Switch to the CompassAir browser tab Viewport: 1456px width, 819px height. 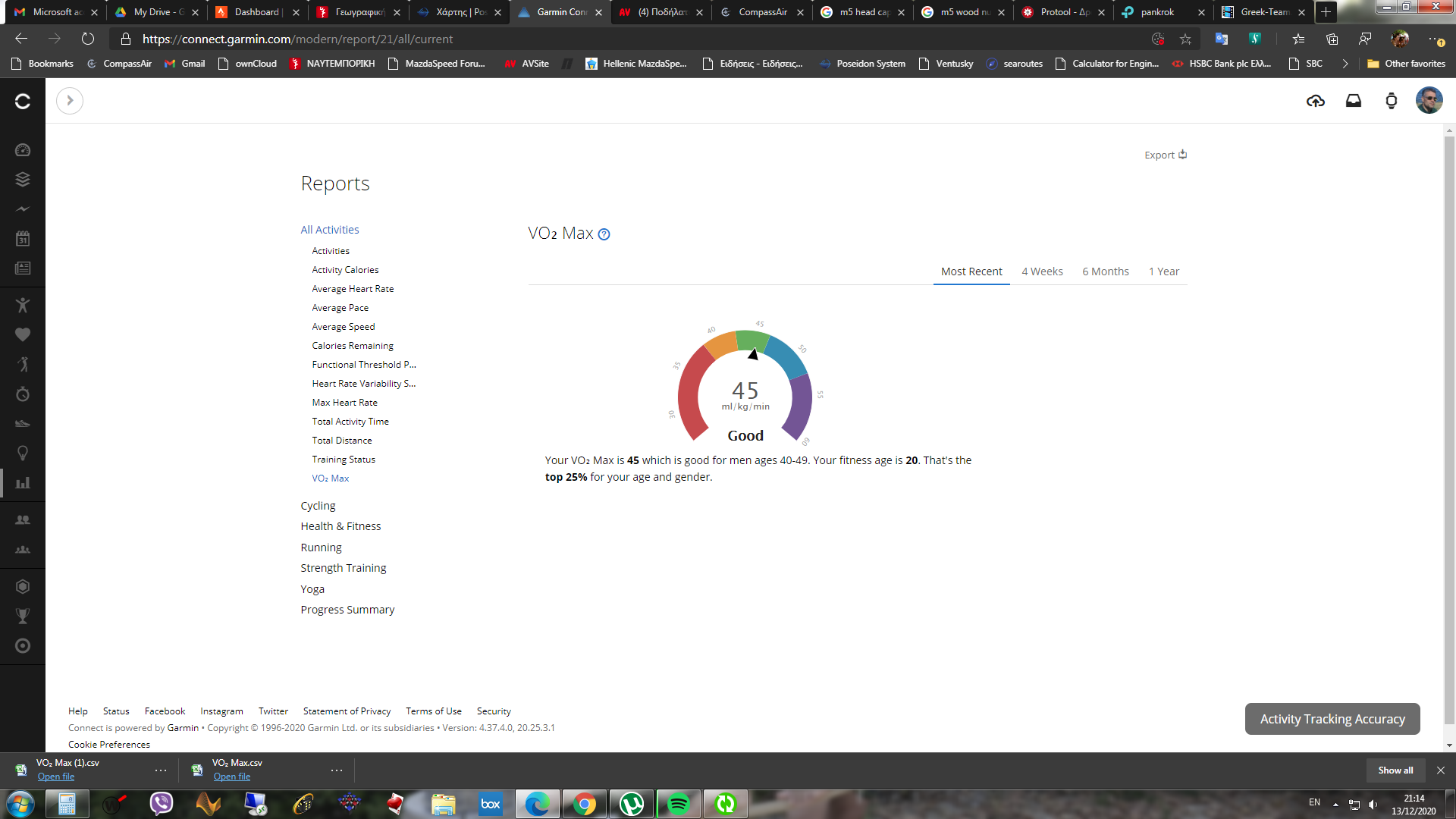[761, 12]
